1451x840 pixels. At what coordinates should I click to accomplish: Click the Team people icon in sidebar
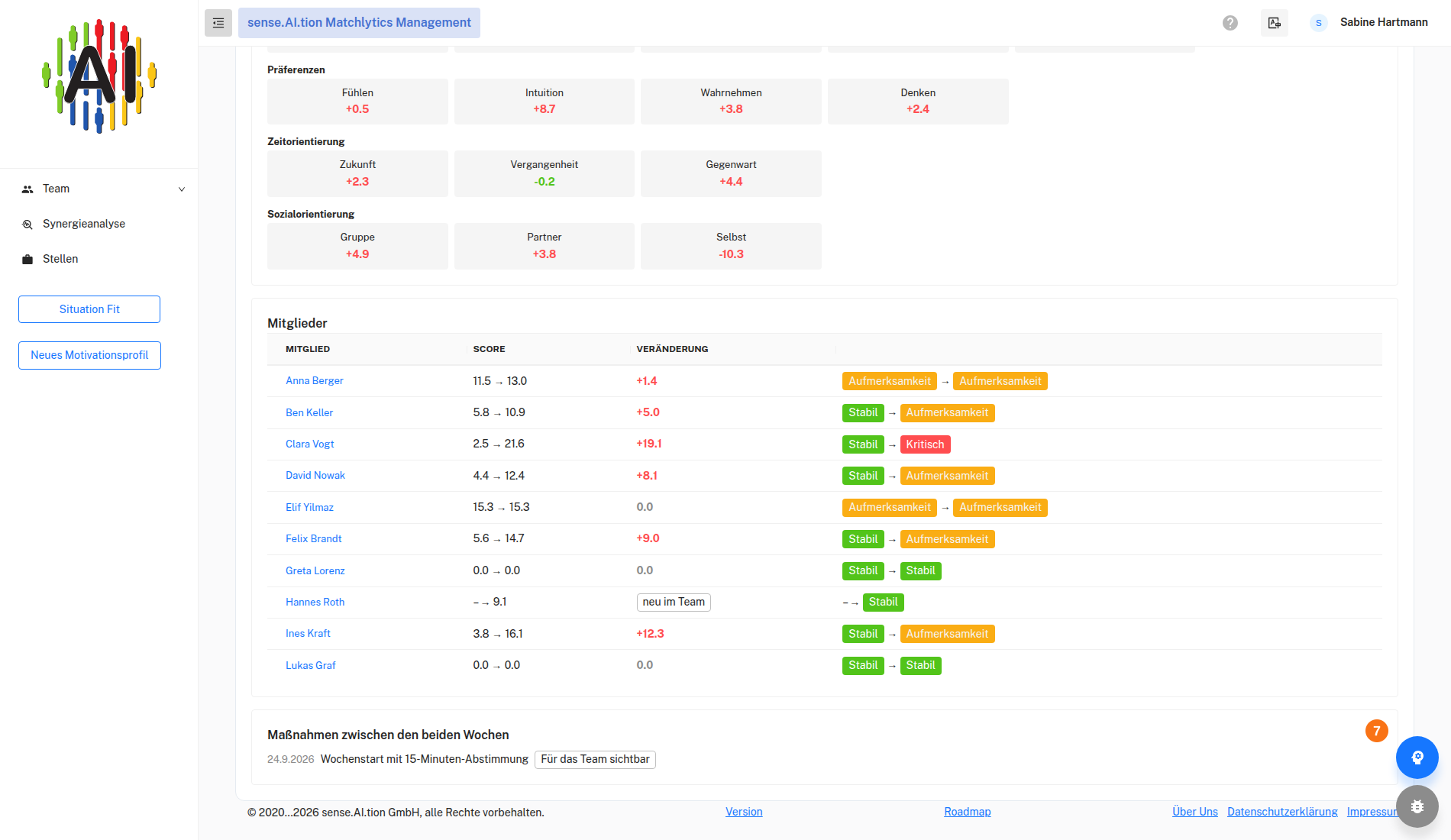(x=27, y=189)
